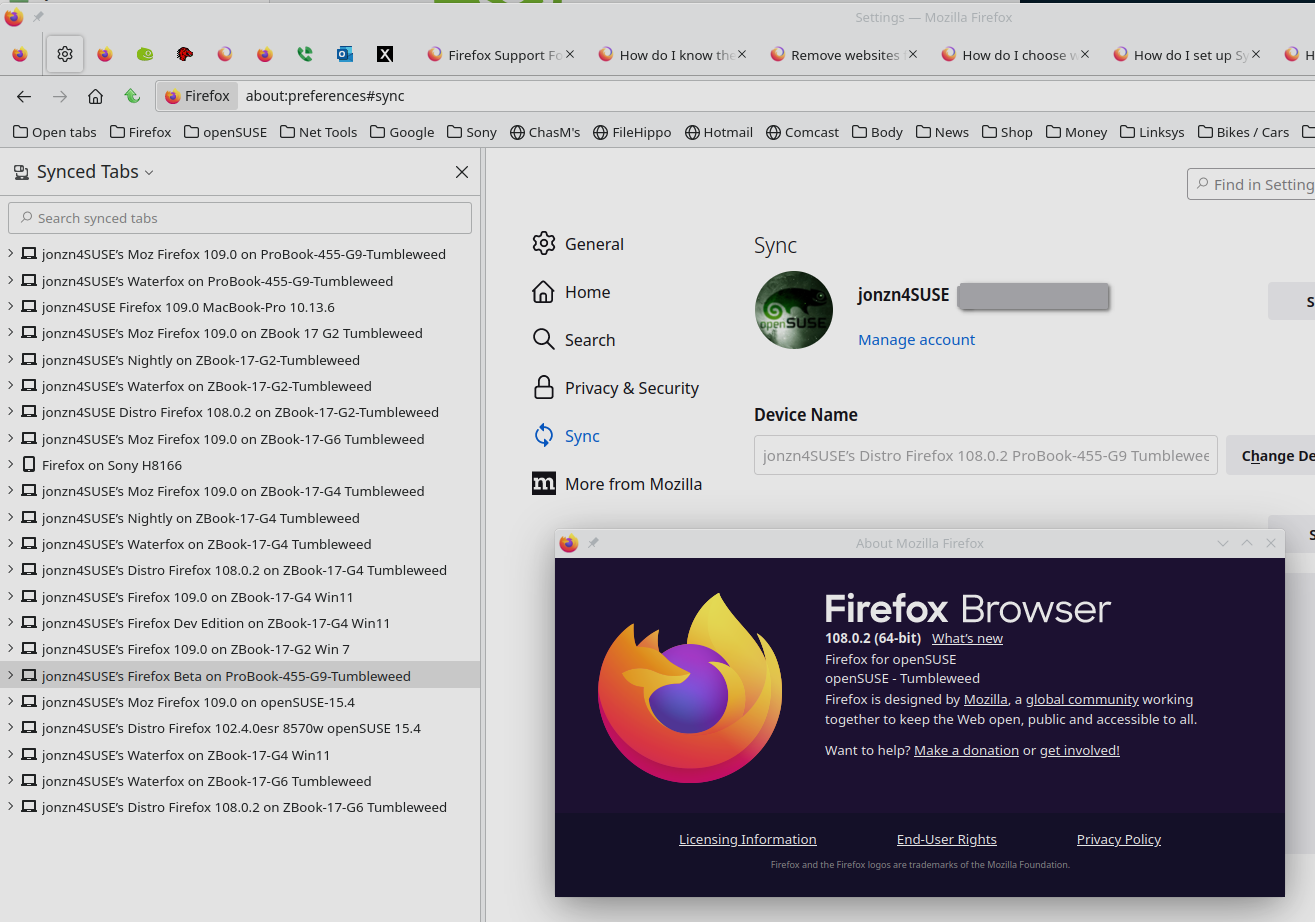Click the Home toolbar button
This screenshot has width=1315, height=922.
point(95,96)
